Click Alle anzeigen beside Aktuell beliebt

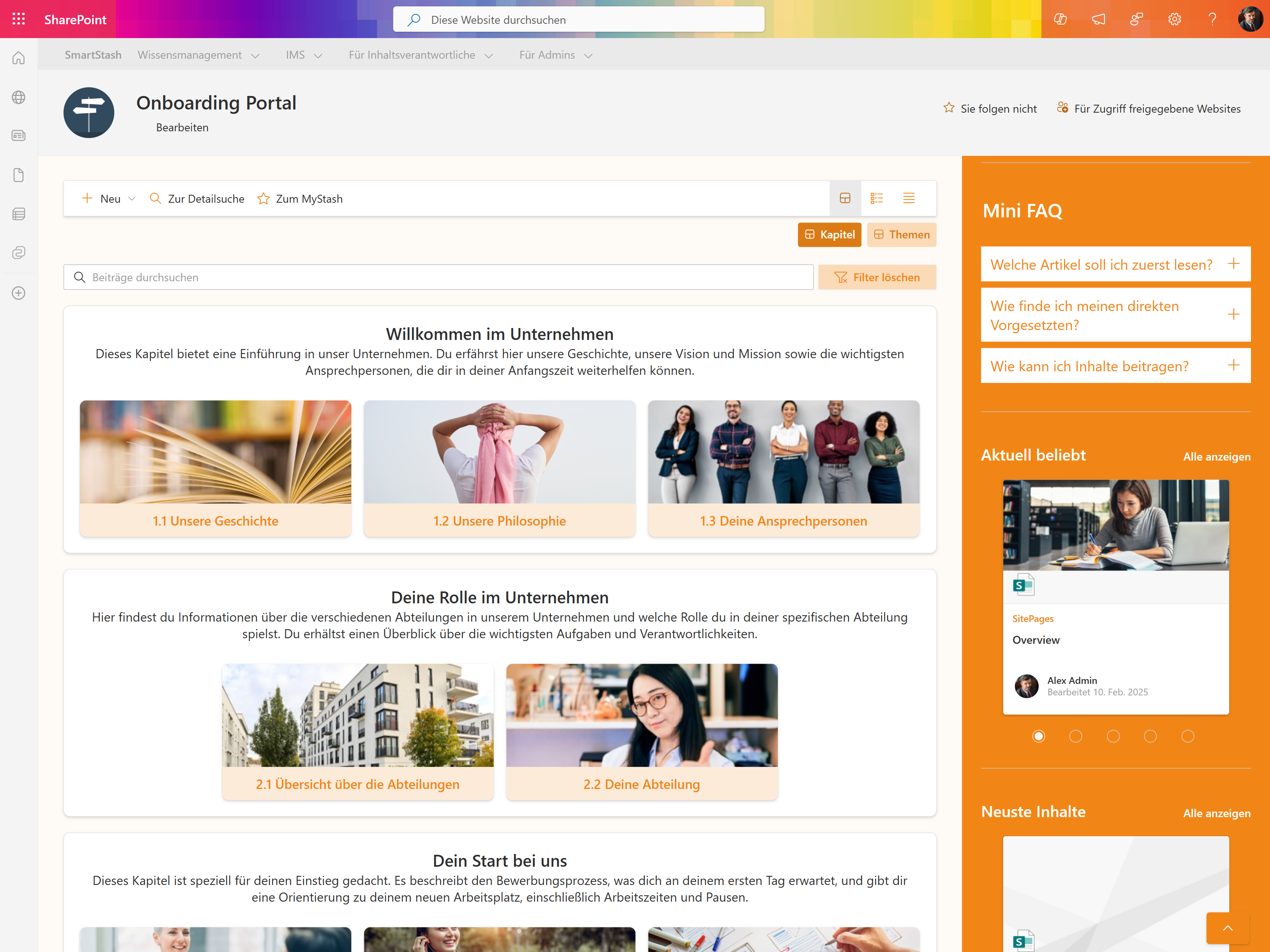pos(1216,457)
